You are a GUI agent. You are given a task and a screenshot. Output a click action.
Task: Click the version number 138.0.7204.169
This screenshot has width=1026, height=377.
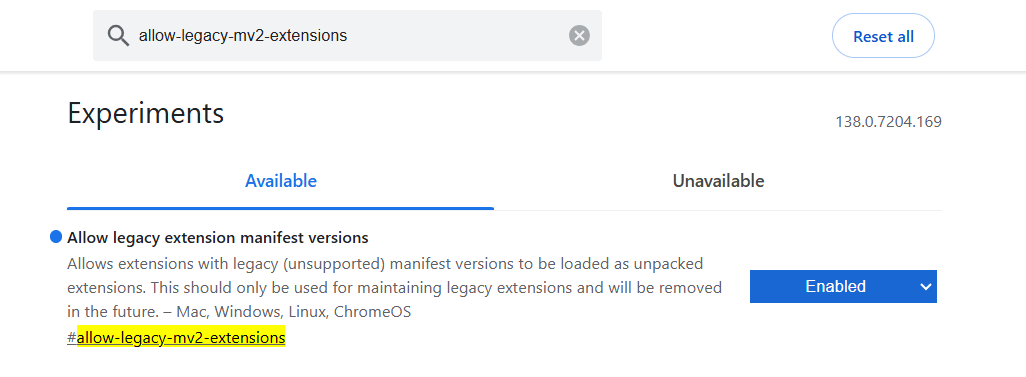coord(889,122)
